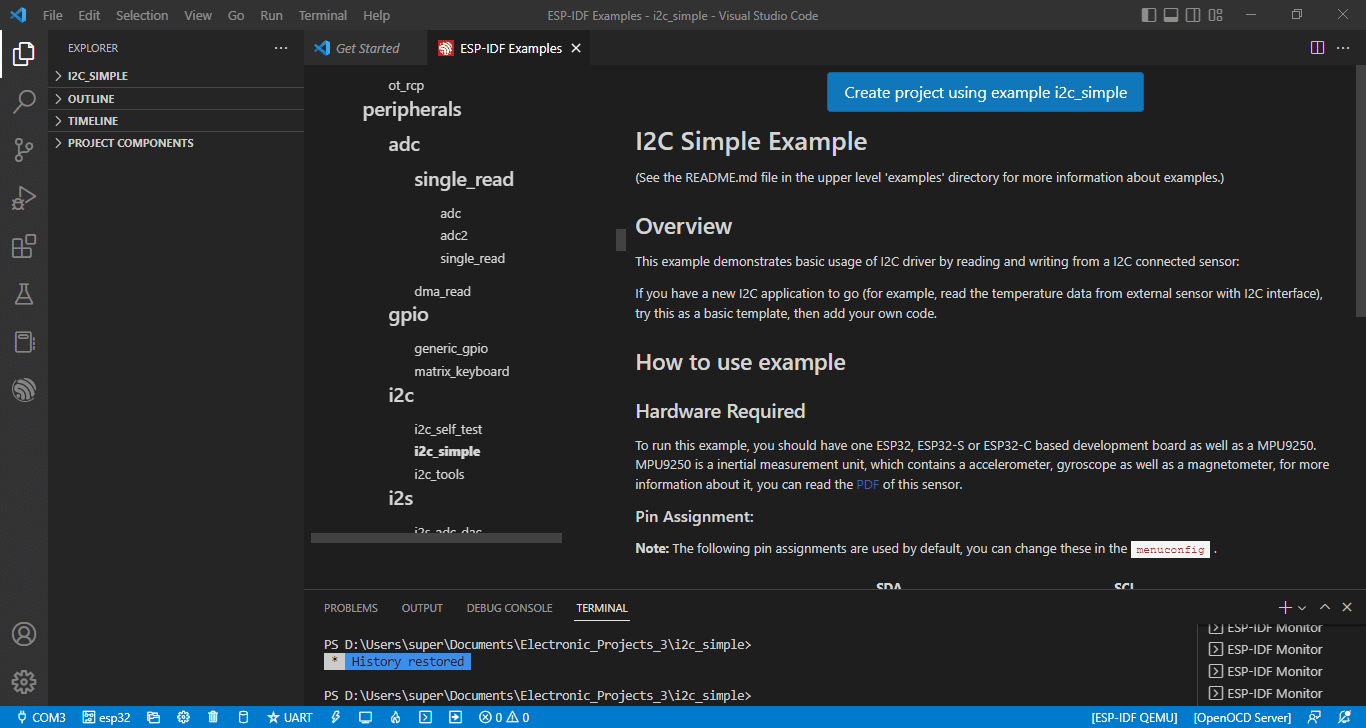Viewport: 1366px width, 728px height.
Task: Open the Run and Debug view
Action: (24, 198)
